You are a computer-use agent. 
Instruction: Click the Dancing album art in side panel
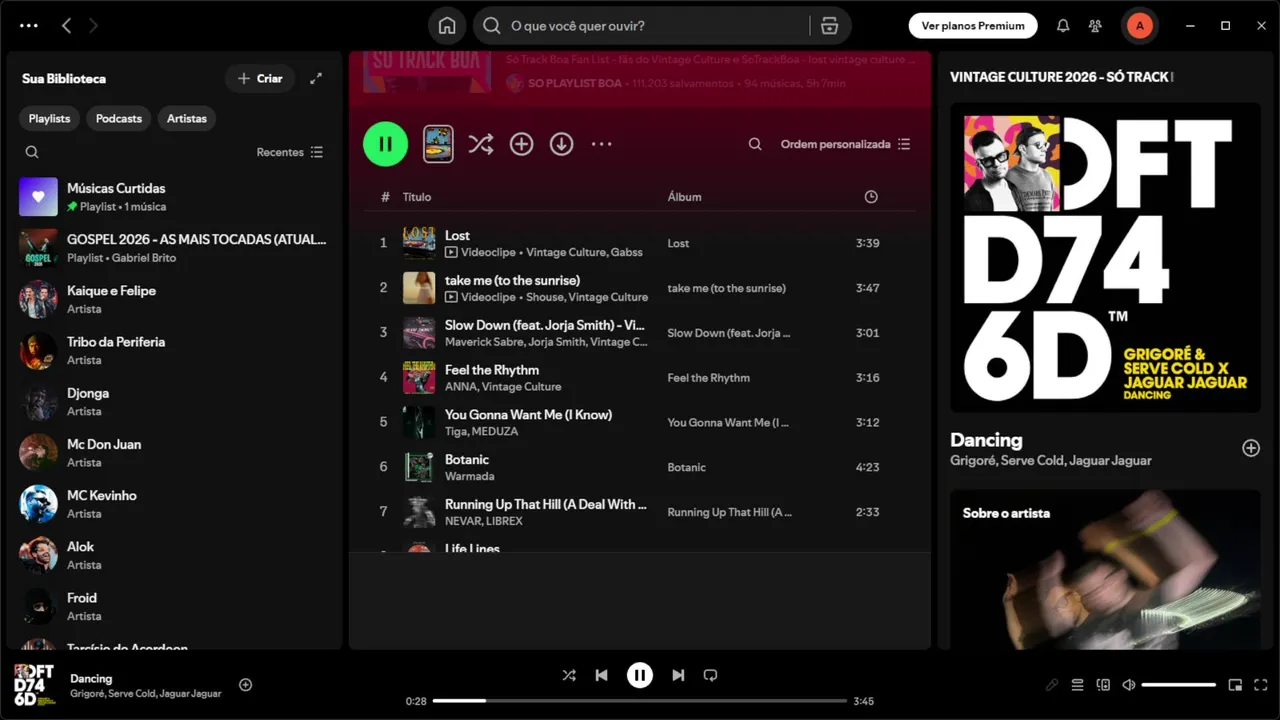pos(1105,258)
